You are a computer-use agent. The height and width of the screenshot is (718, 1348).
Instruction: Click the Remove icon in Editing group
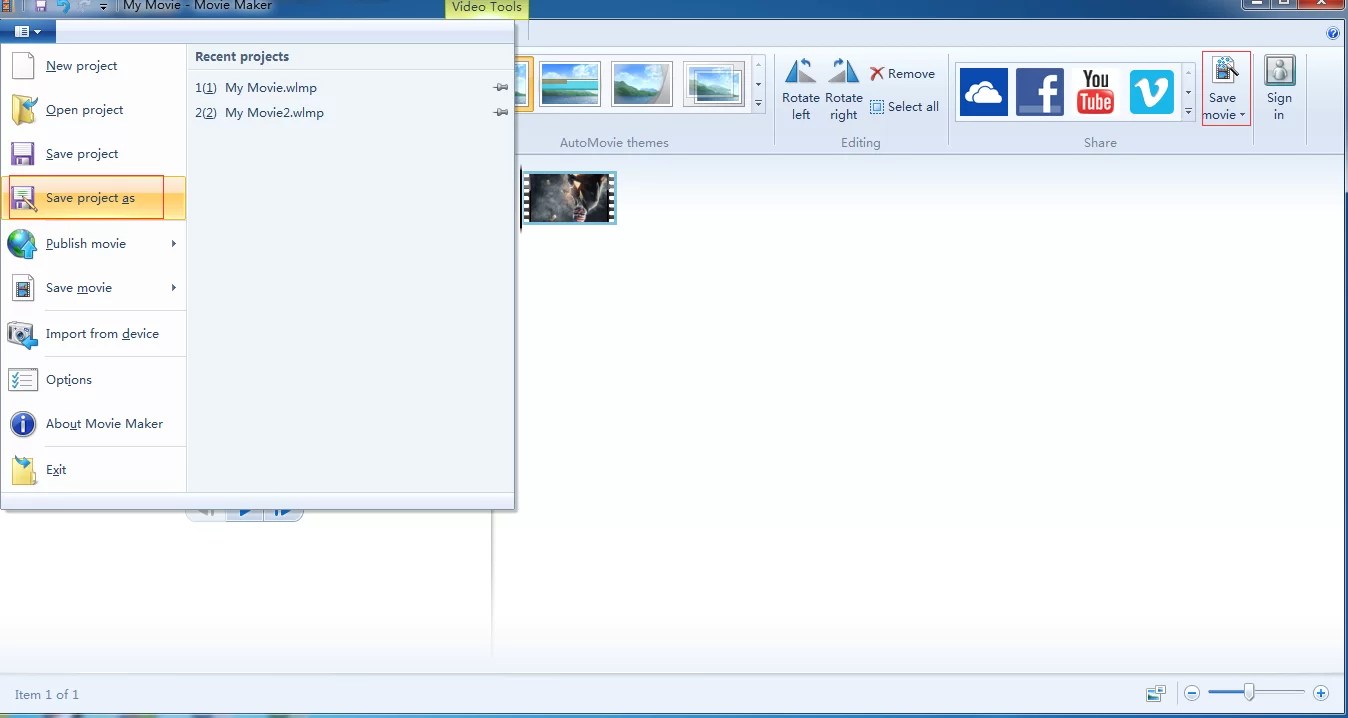[x=903, y=72]
